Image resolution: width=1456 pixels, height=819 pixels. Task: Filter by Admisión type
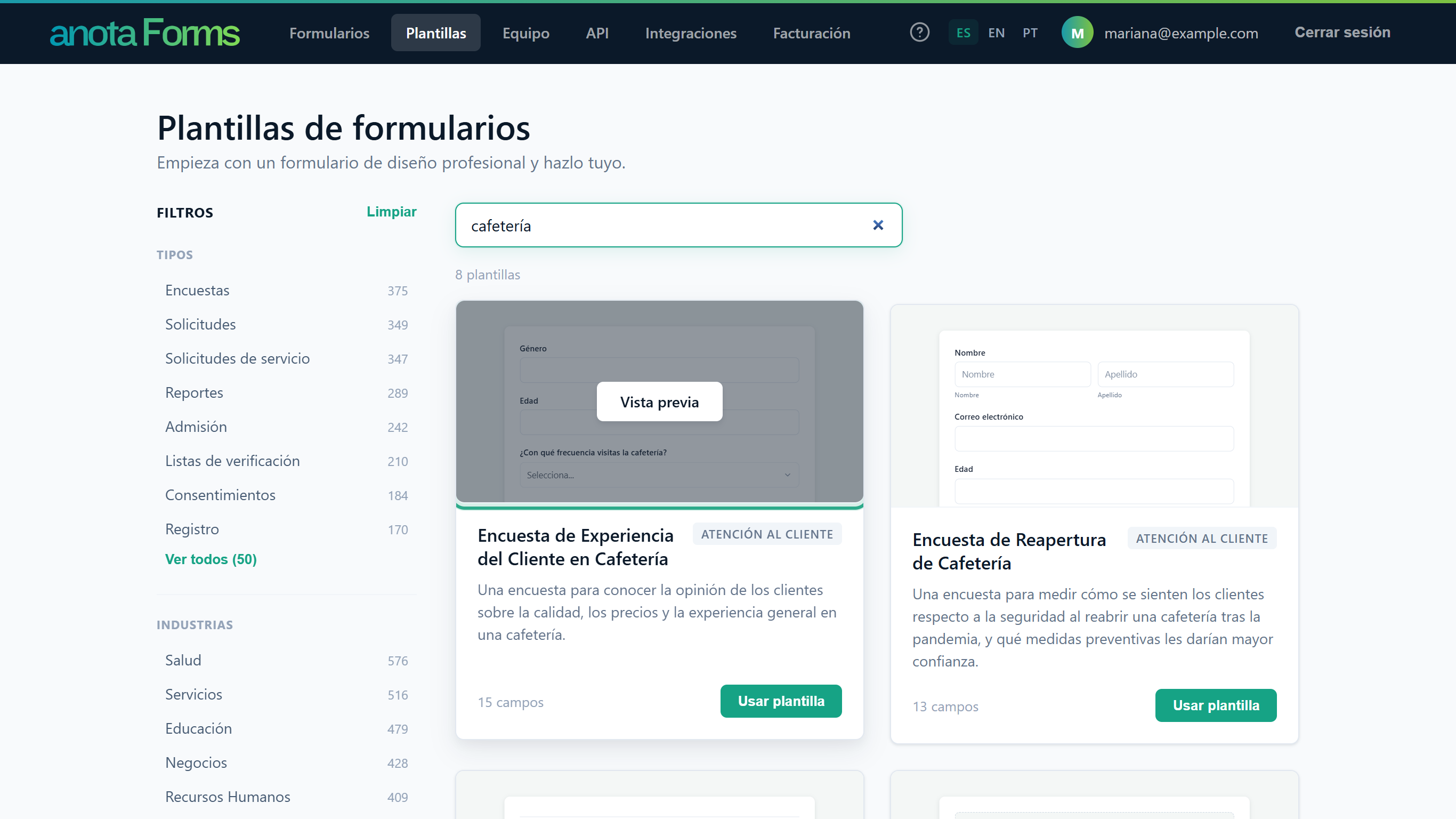point(286,427)
